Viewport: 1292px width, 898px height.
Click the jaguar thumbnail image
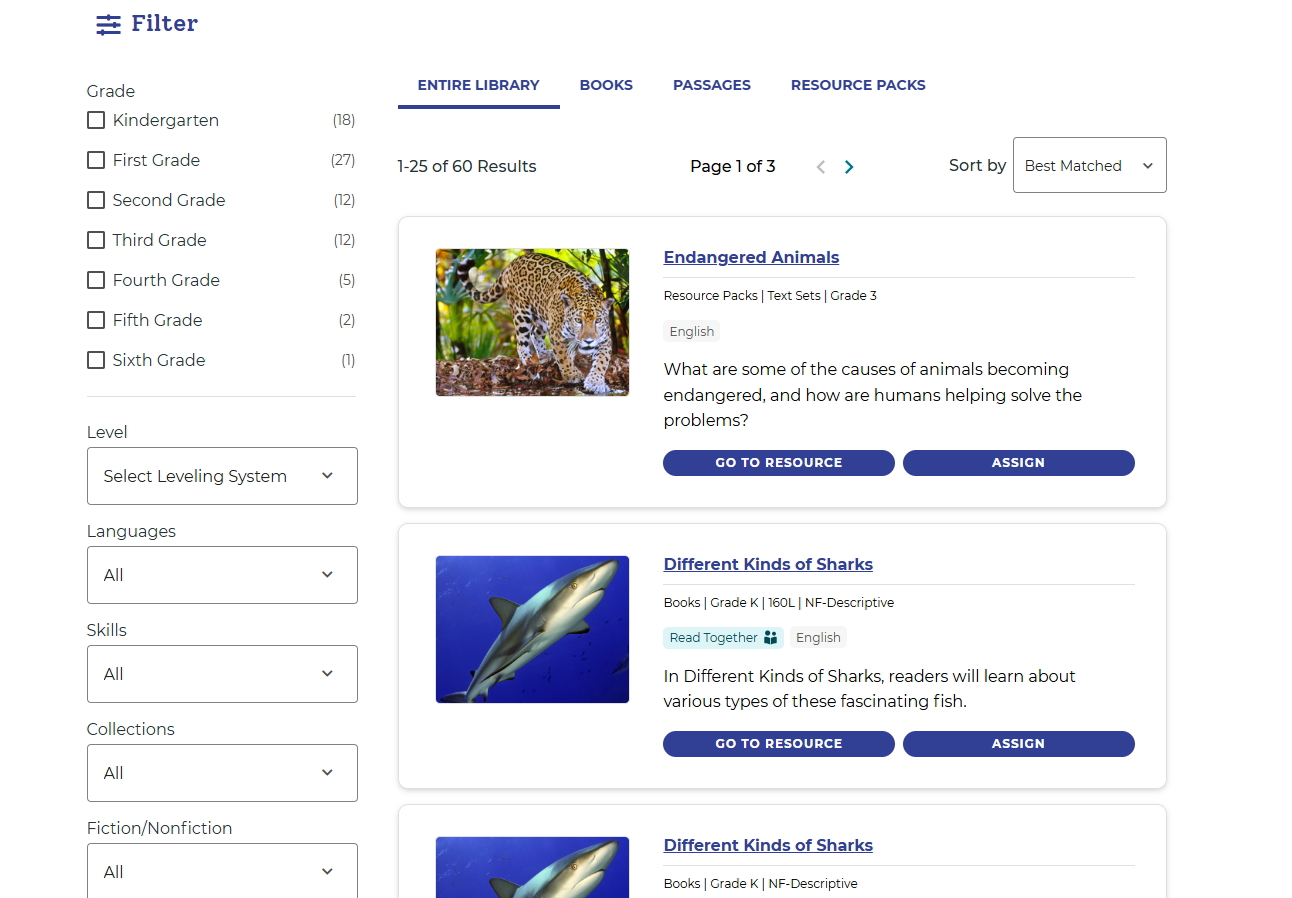(x=532, y=322)
